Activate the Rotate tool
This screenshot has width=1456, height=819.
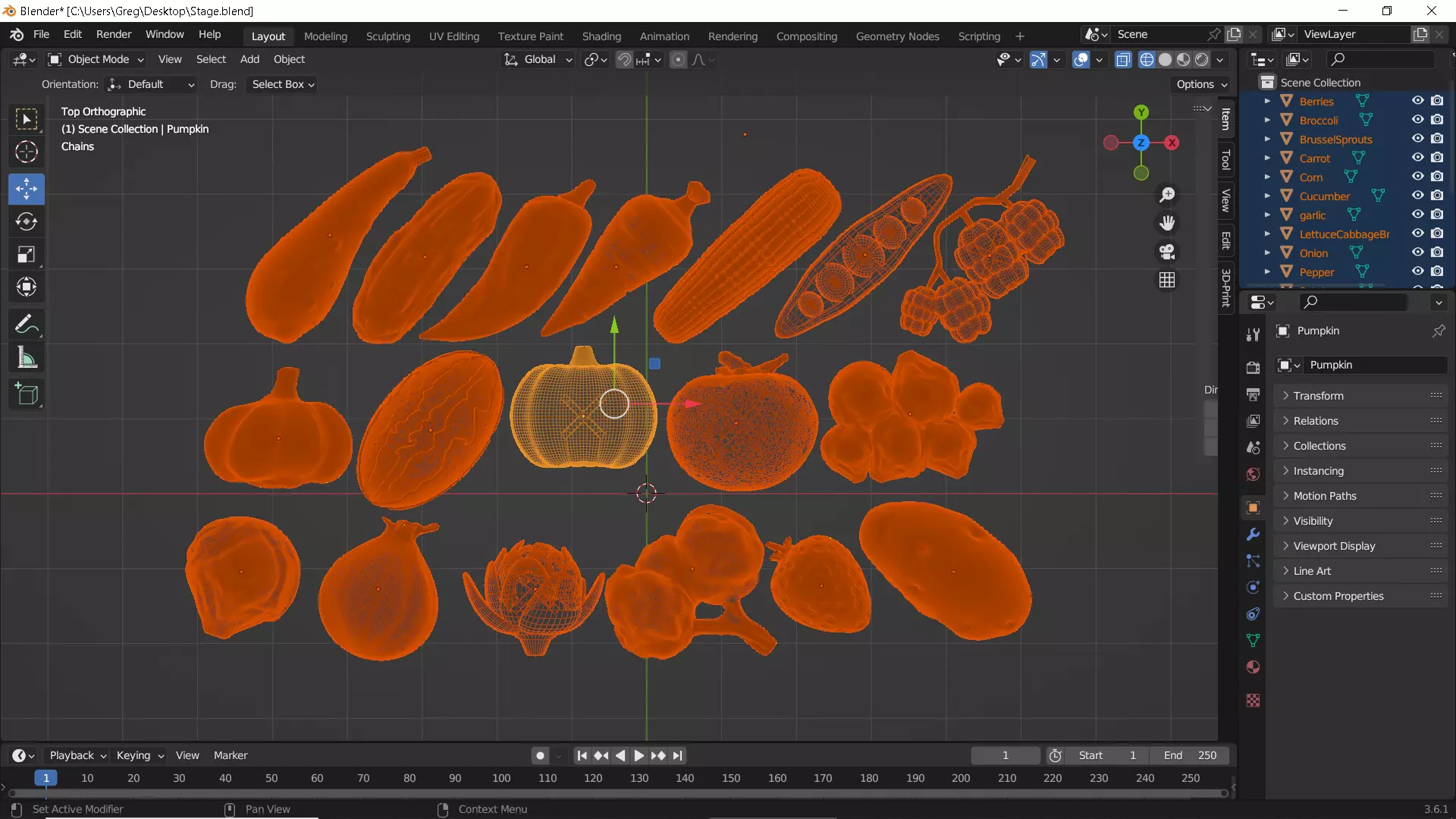tap(27, 221)
